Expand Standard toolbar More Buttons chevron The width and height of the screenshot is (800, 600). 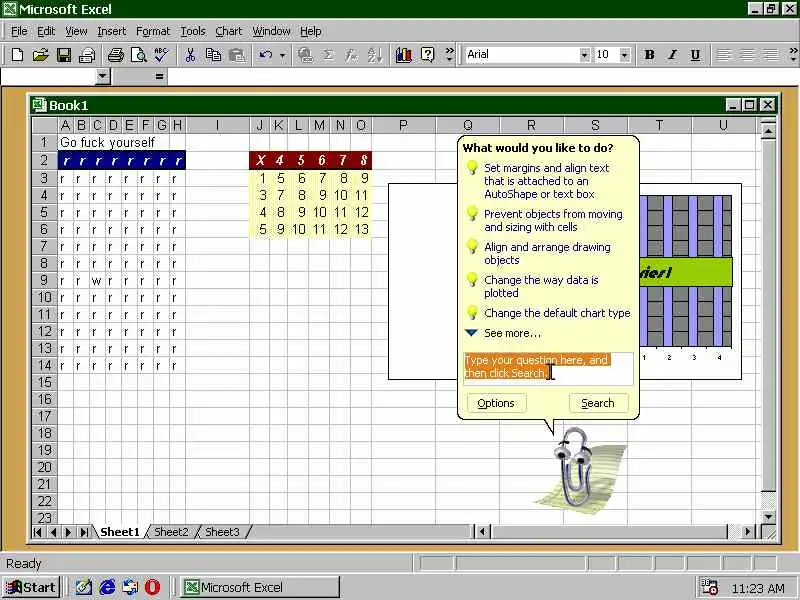tap(449, 55)
